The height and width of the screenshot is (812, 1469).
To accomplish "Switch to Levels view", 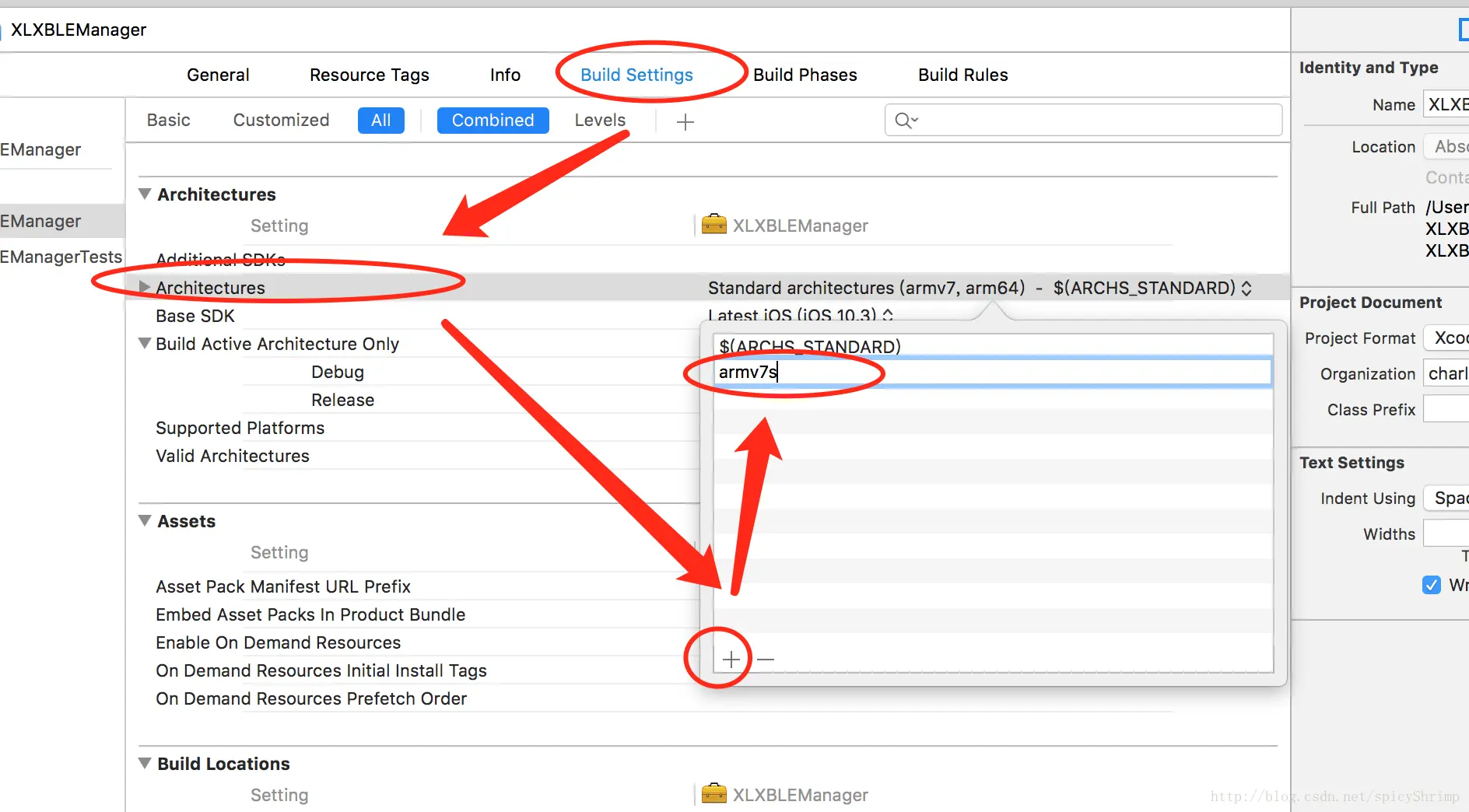I will pos(600,120).
